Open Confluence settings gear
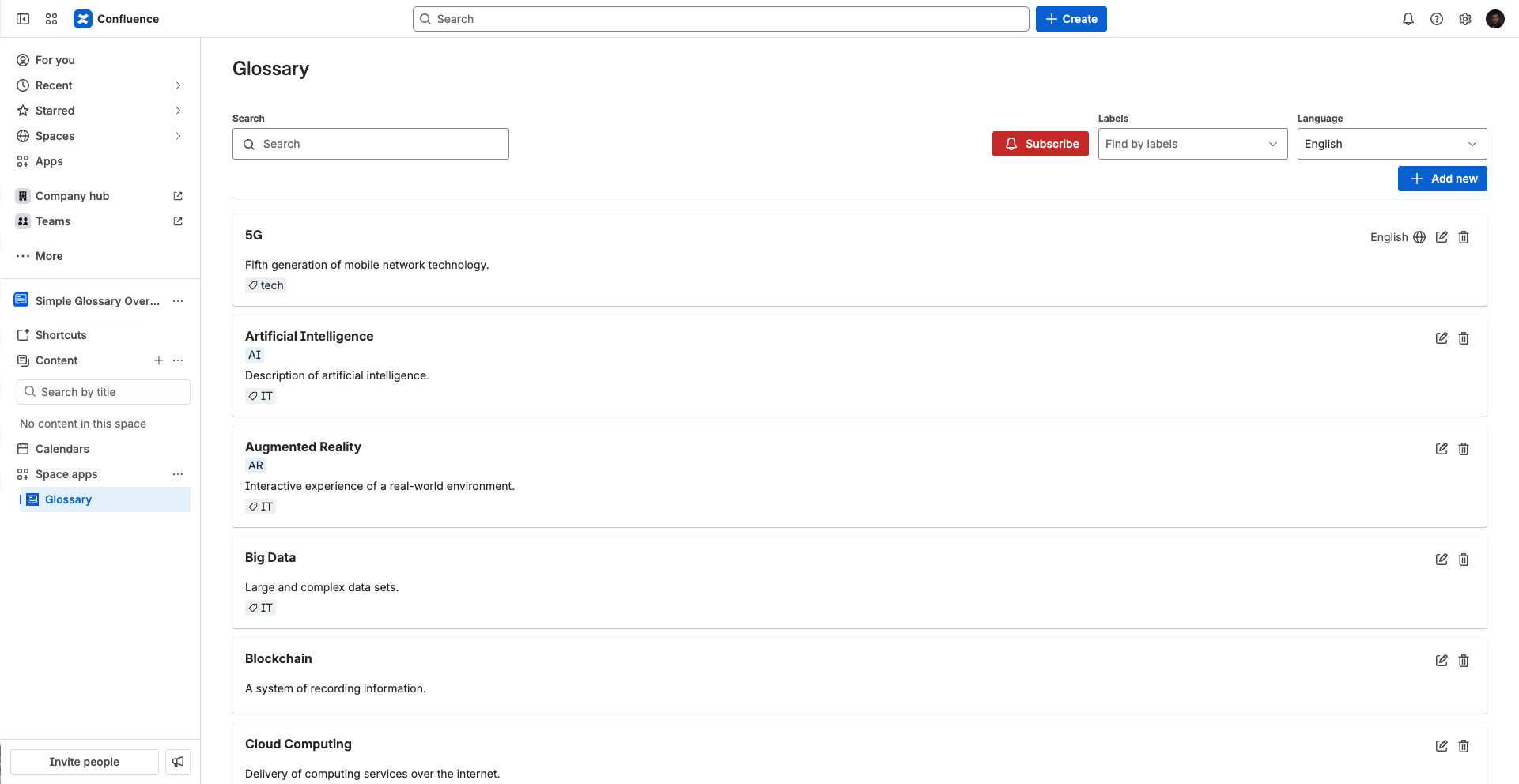The width and height of the screenshot is (1519, 784). [x=1465, y=18]
